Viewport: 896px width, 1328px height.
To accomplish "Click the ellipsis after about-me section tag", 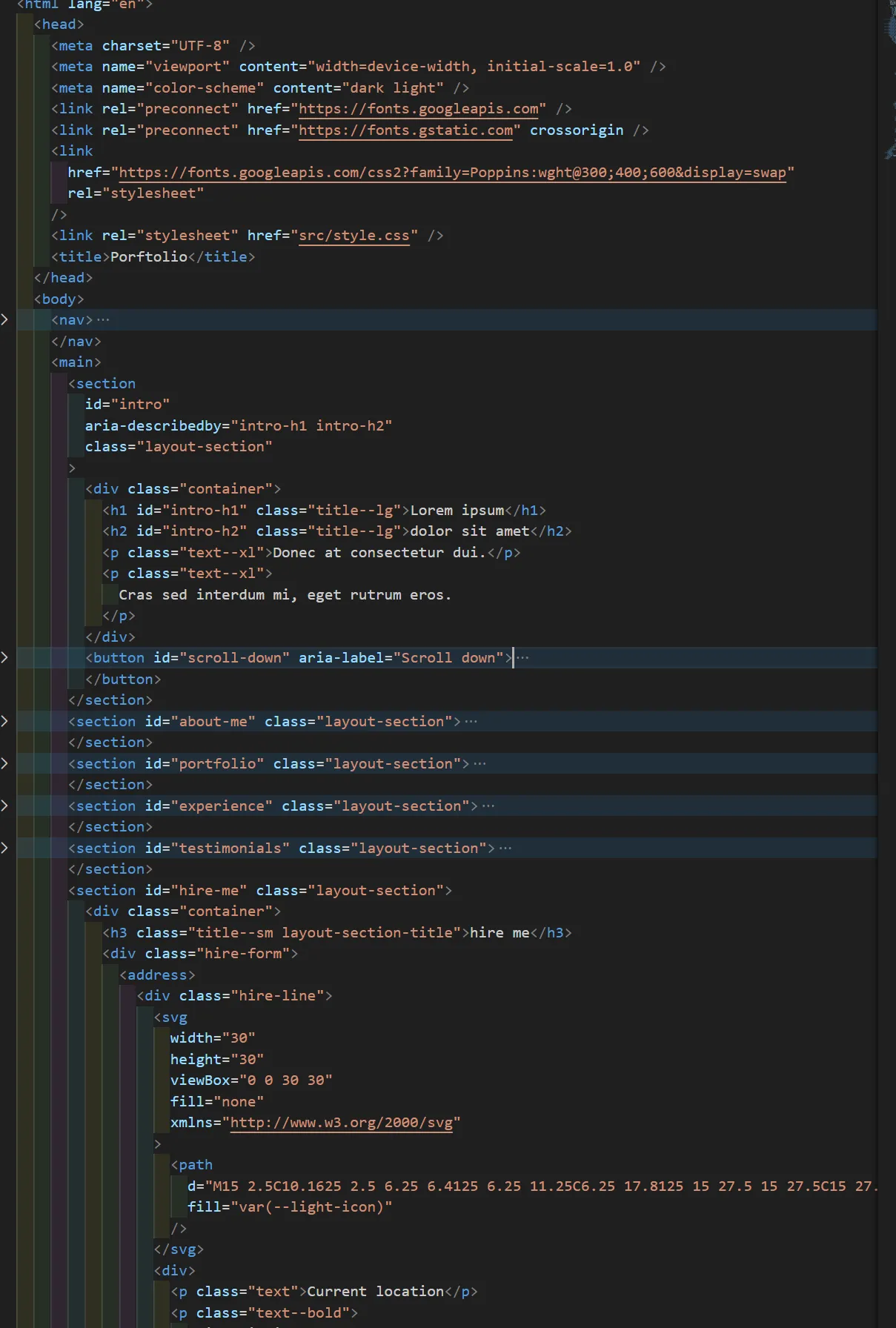I will (x=471, y=722).
